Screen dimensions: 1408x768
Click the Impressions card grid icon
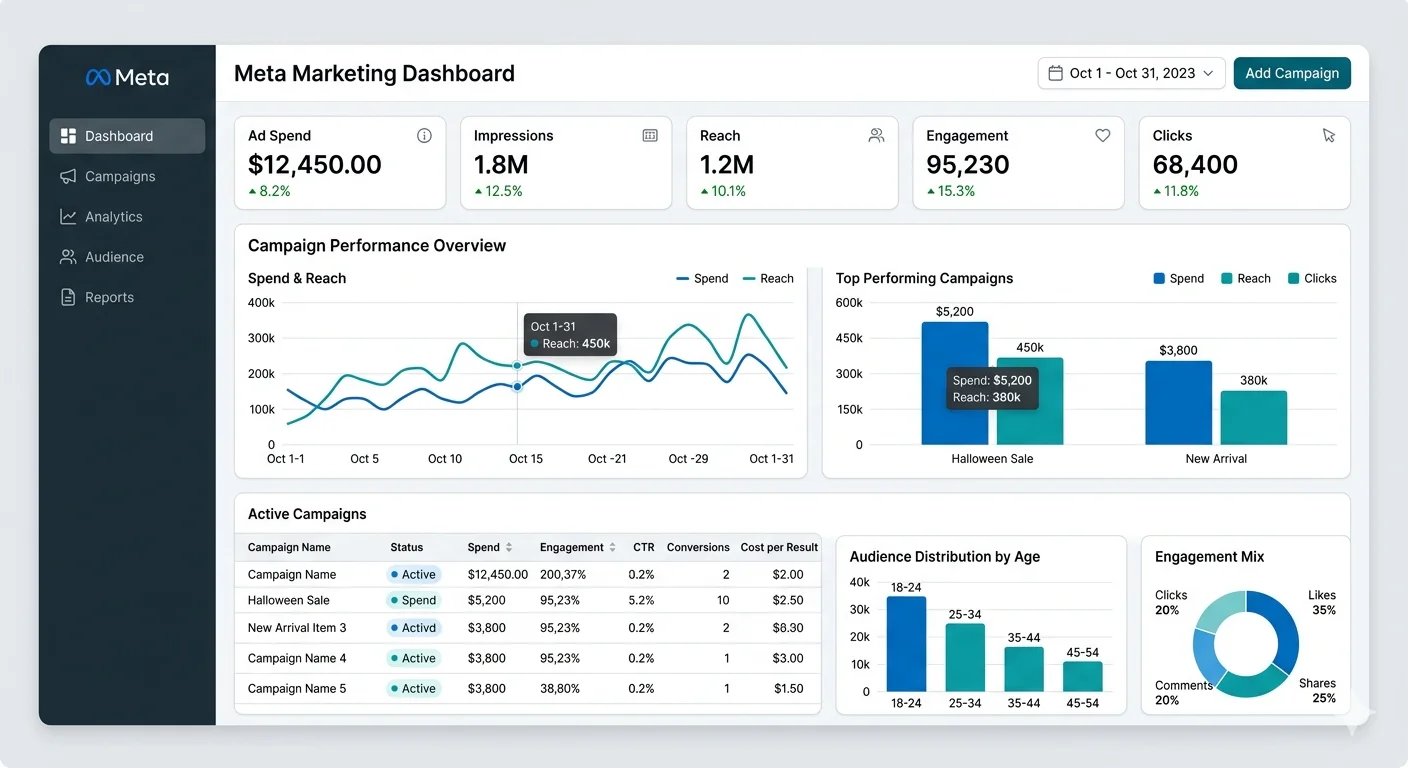(x=650, y=136)
